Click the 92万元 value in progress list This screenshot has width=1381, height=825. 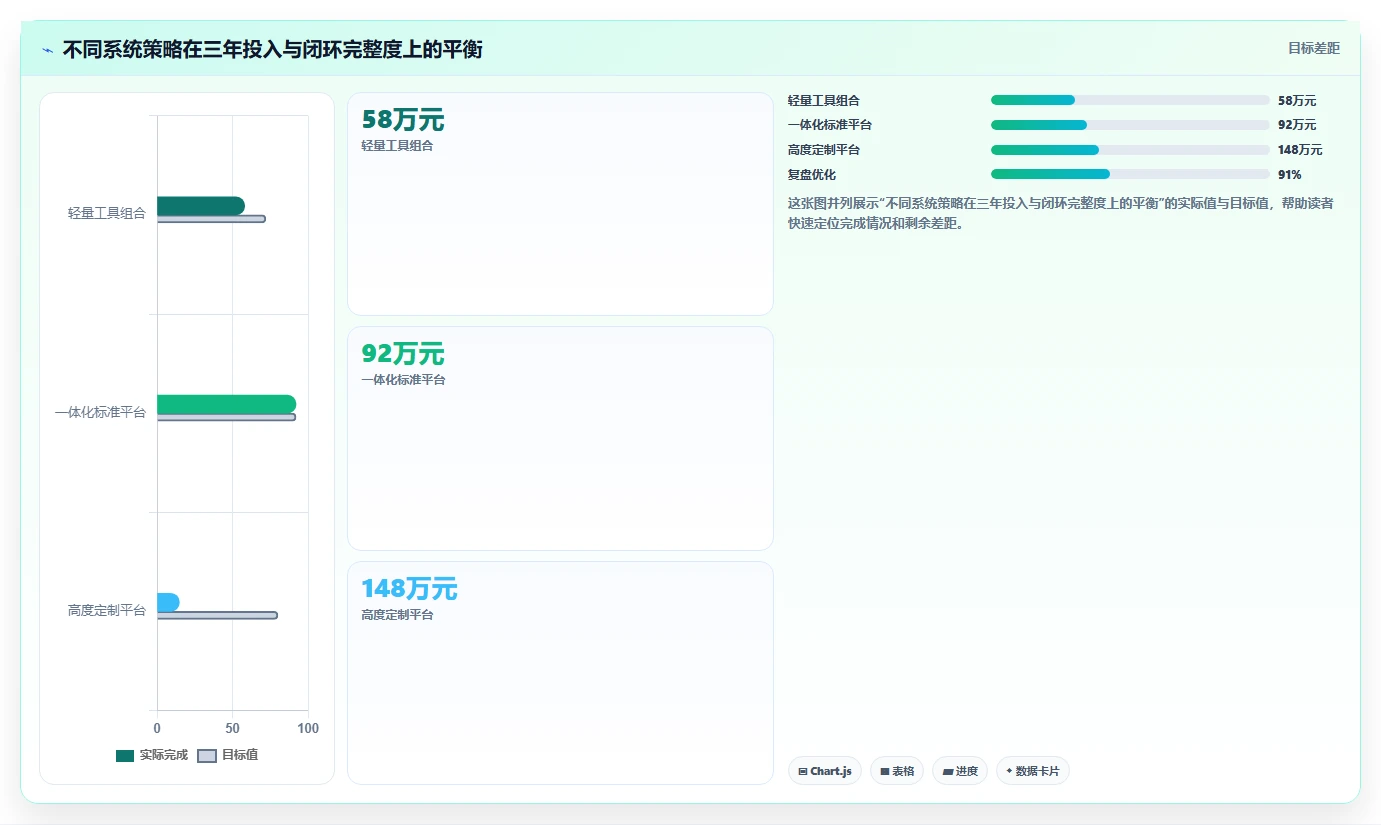pyautogui.click(x=1297, y=125)
